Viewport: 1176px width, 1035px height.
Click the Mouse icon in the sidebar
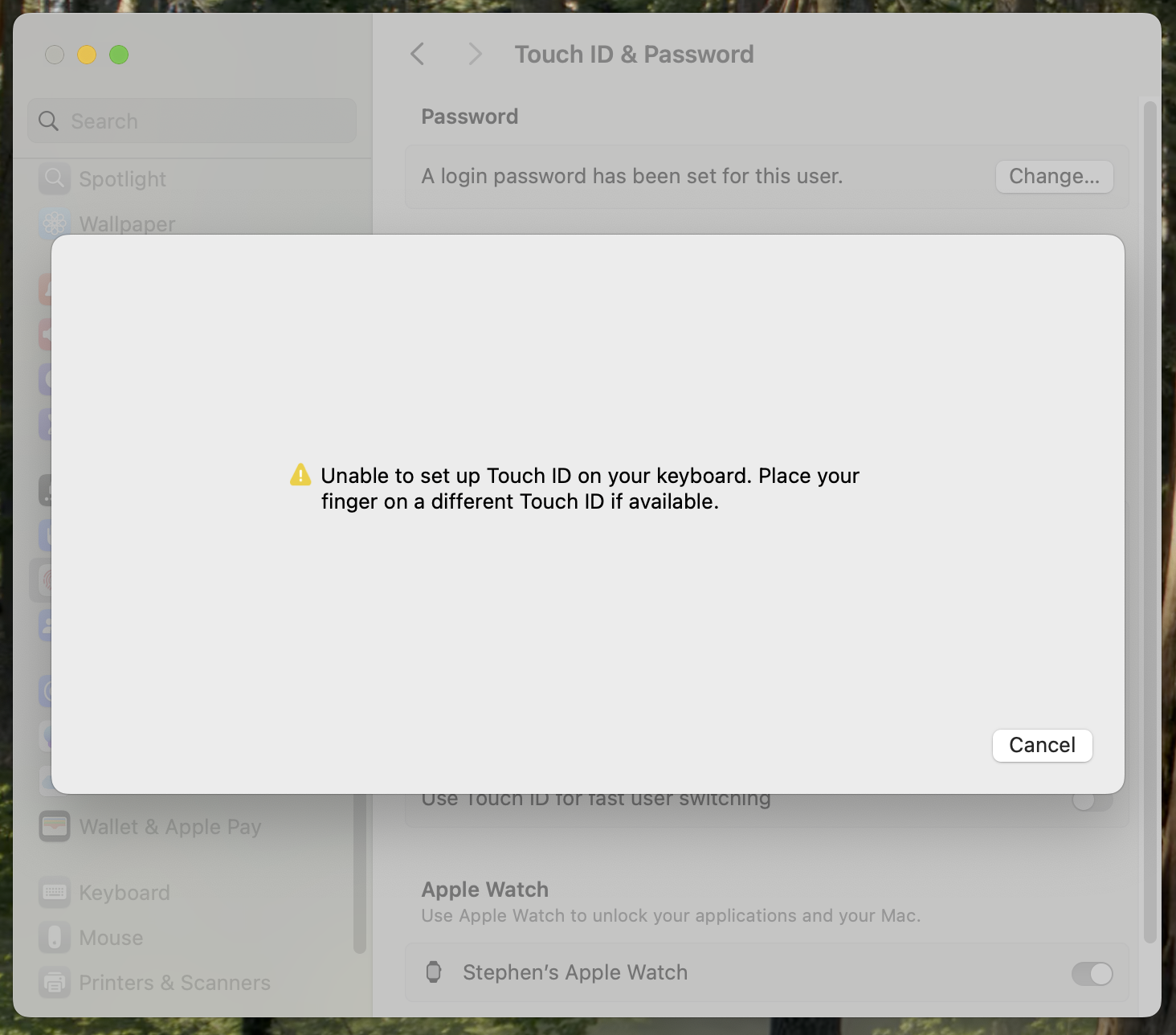click(53, 937)
